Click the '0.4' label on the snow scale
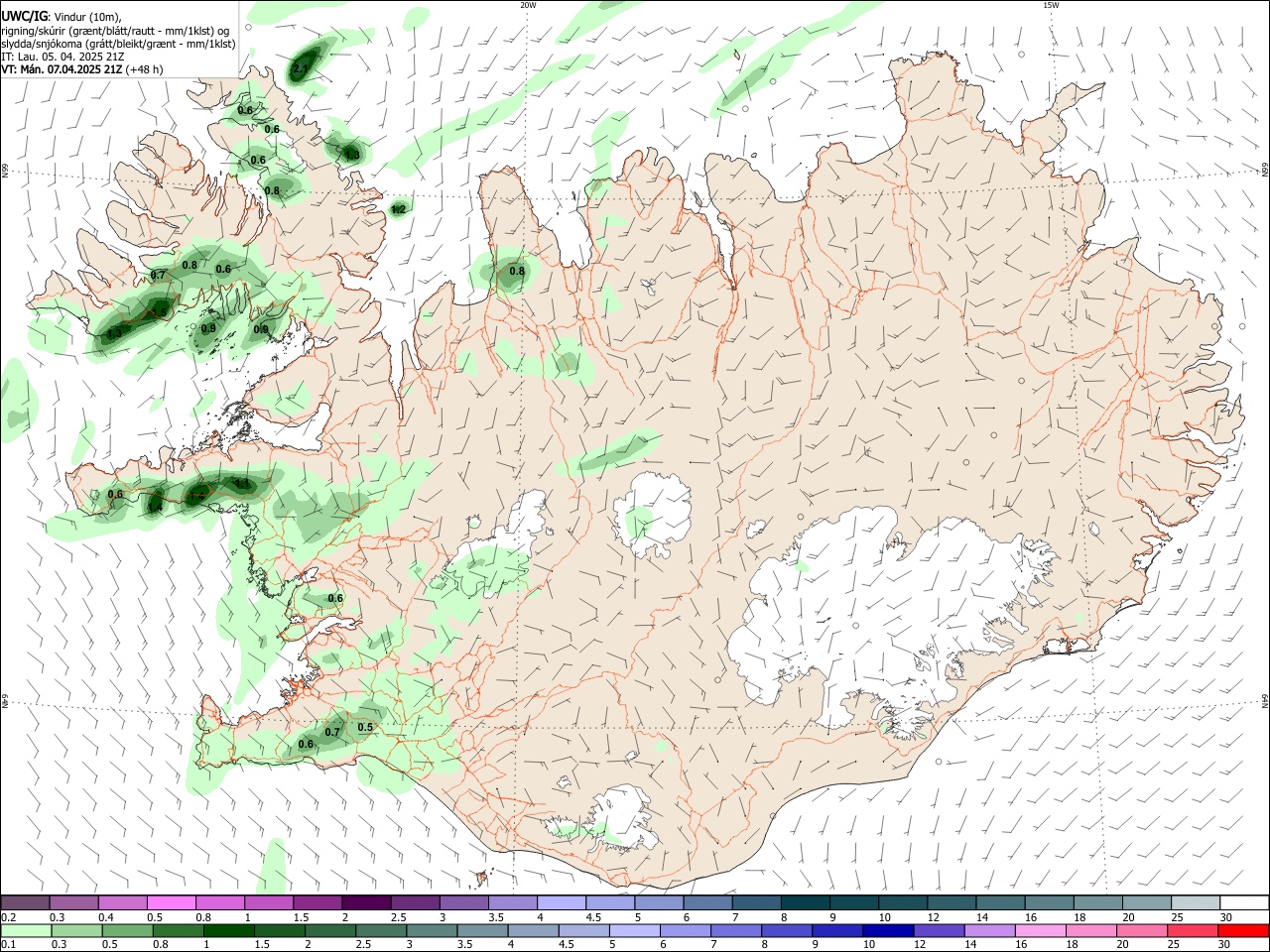Screen dimensions: 1270x952 (106, 917)
